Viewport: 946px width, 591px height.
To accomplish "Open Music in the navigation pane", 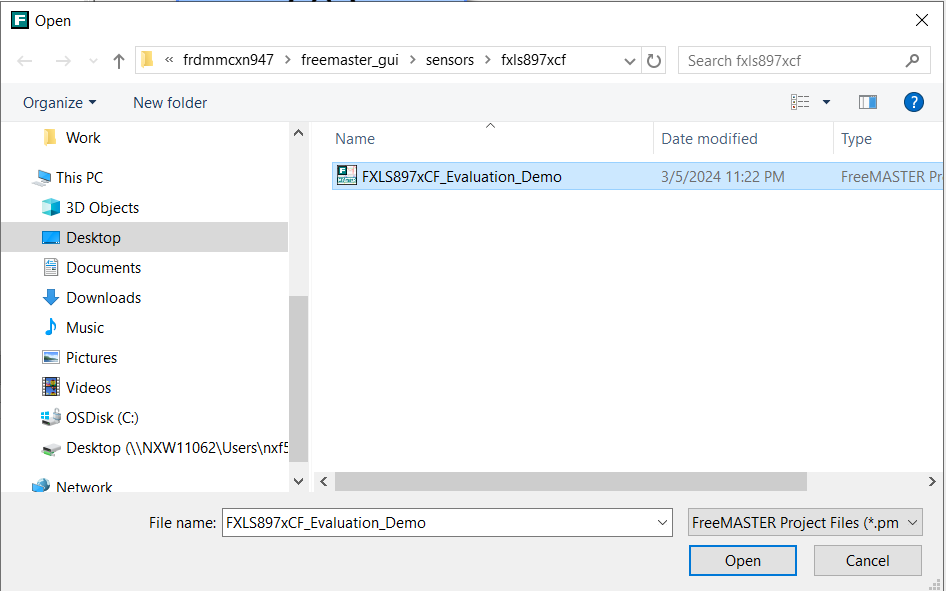I will pos(84,327).
